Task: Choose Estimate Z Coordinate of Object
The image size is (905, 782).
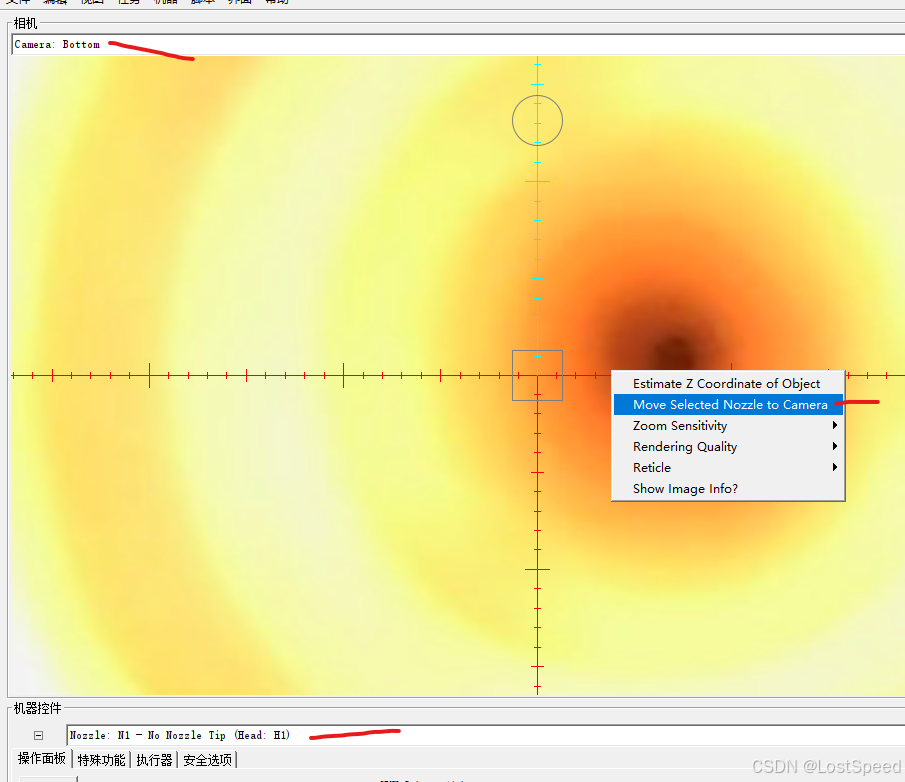Action: pyautogui.click(x=728, y=384)
